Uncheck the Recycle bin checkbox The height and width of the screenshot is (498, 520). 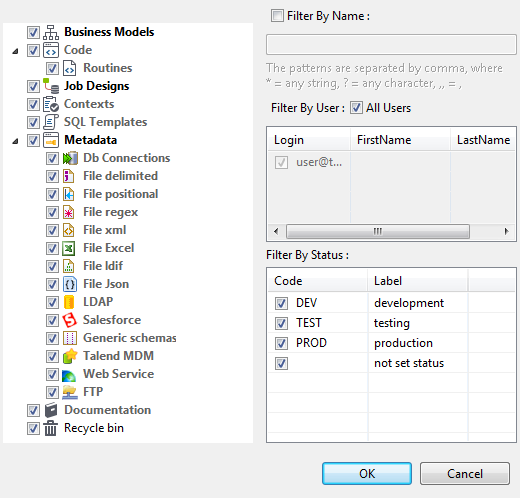tap(33, 428)
